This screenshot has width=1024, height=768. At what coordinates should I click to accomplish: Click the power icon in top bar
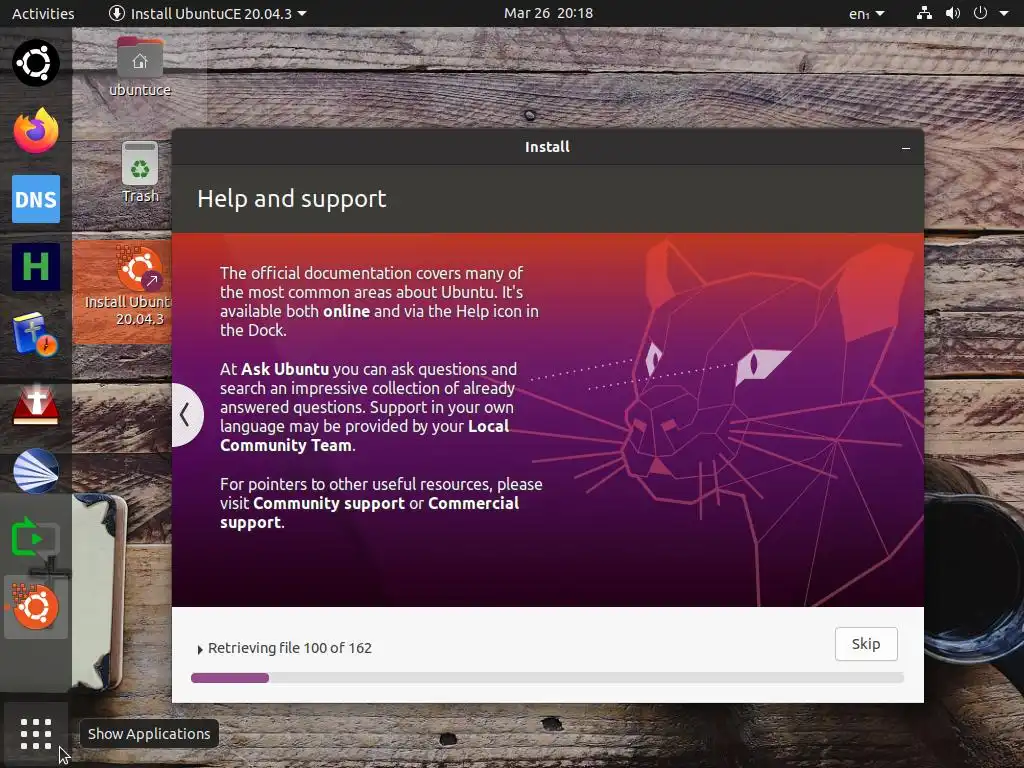tap(980, 13)
